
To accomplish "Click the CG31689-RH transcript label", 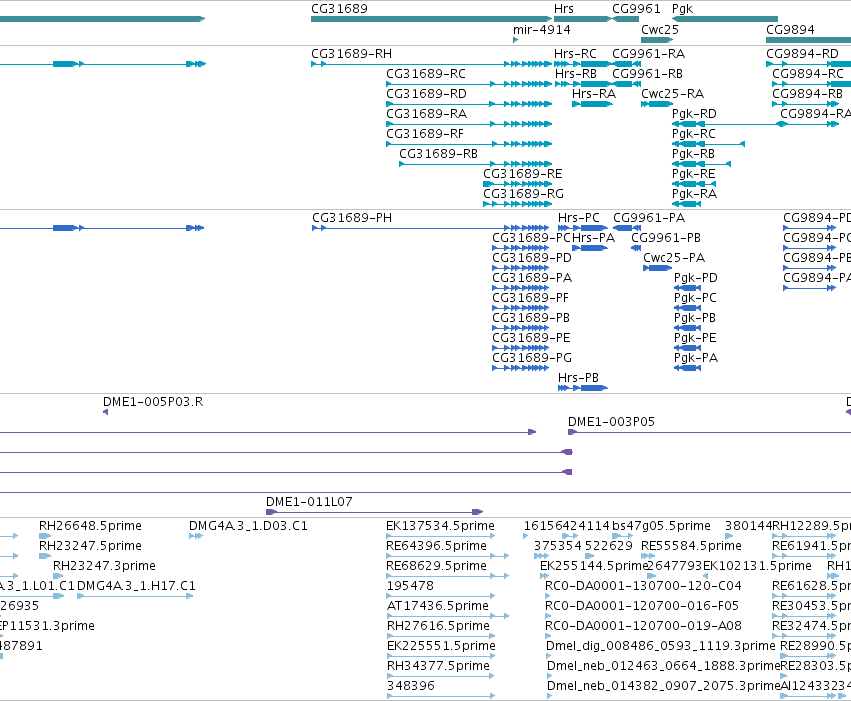I will pyautogui.click(x=351, y=54).
